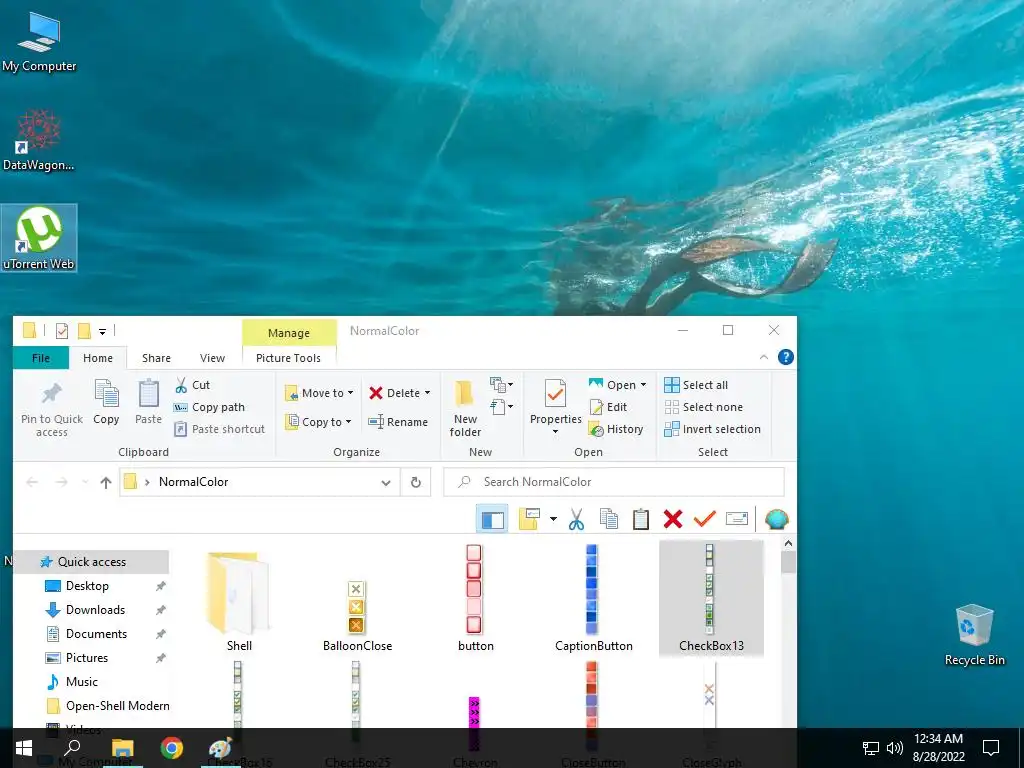Expand the Open button dropdown arrow

(643, 385)
